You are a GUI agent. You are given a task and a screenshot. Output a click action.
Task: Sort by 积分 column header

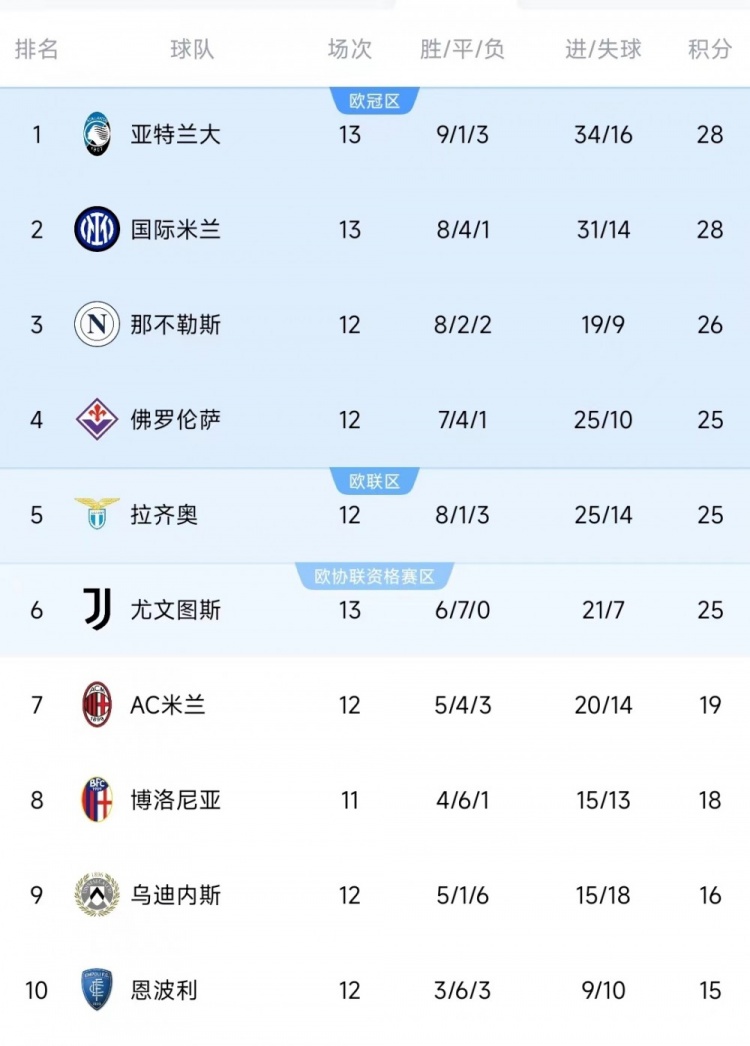[710, 49]
